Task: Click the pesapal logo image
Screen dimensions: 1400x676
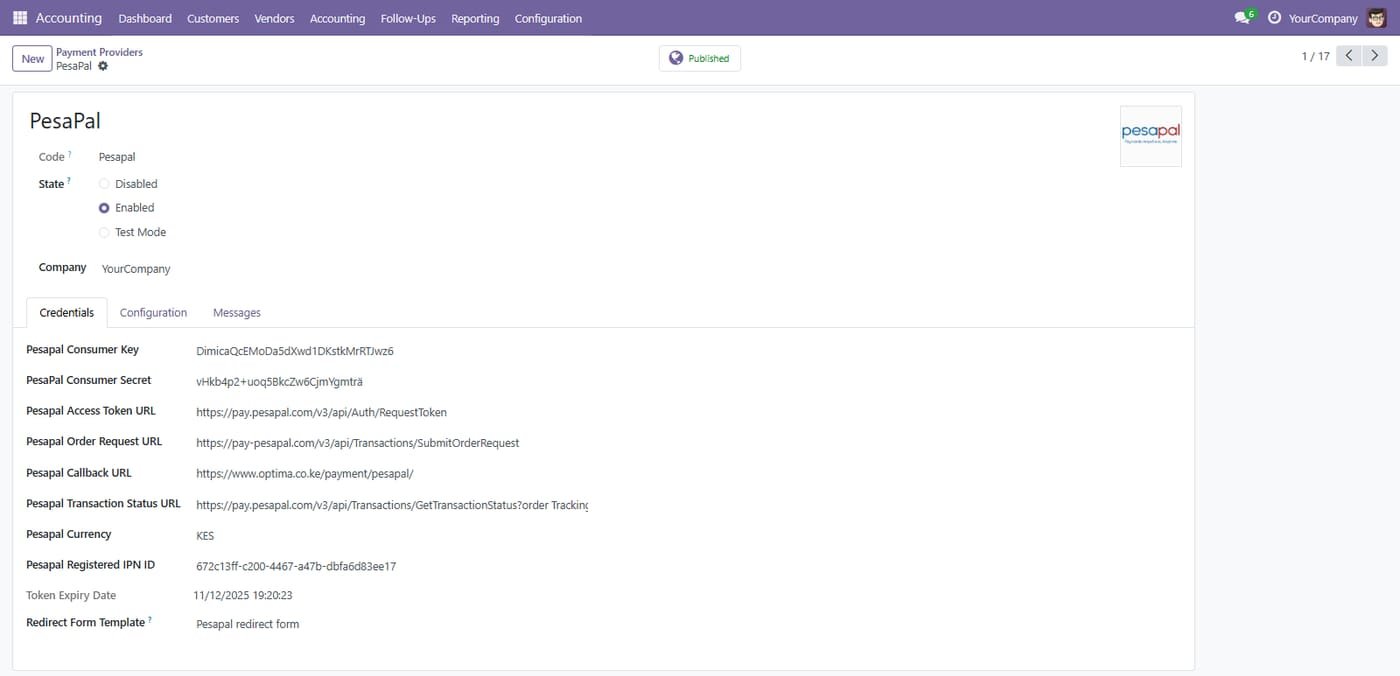Action: coord(1150,136)
